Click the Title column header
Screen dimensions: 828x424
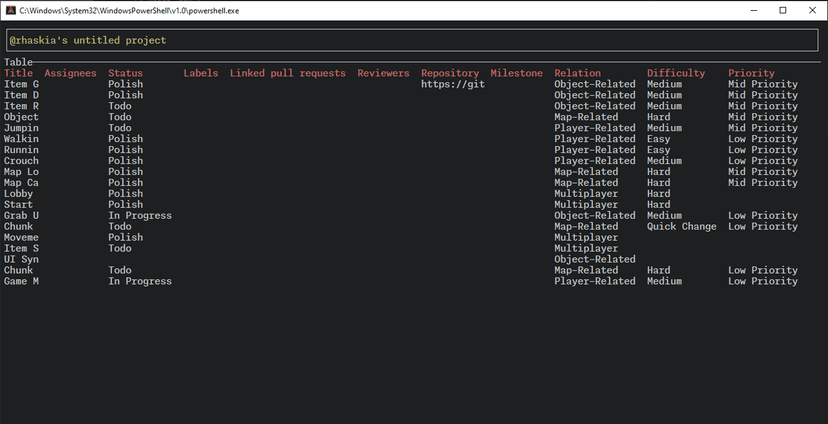click(x=18, y=73)
